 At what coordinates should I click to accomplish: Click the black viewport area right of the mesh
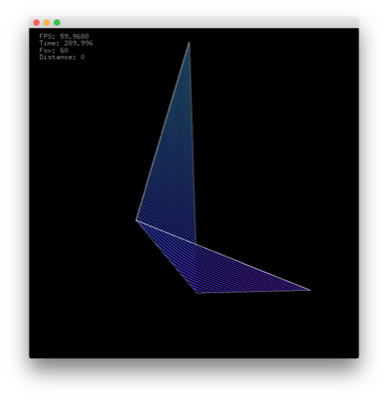point(283,150)
